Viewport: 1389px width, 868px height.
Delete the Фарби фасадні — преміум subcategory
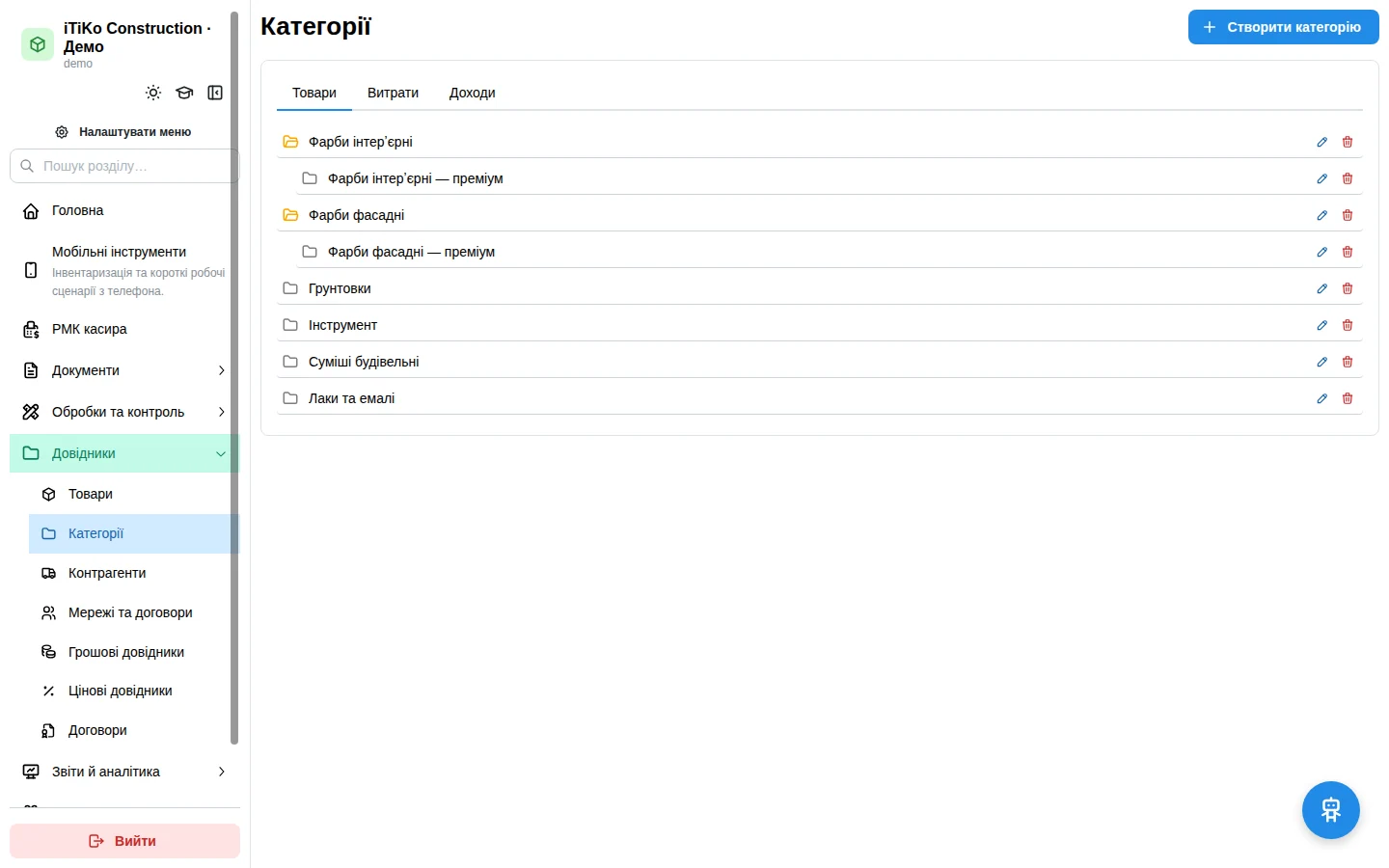click(x=1348, y=252)
